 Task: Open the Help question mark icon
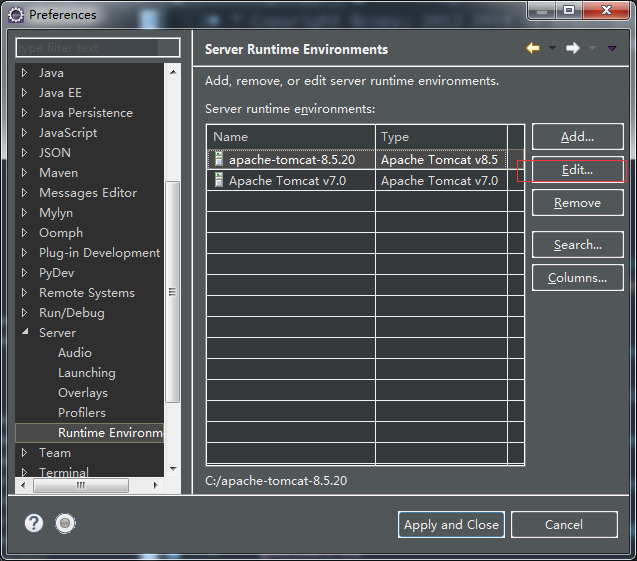click(x=34, y=523)
